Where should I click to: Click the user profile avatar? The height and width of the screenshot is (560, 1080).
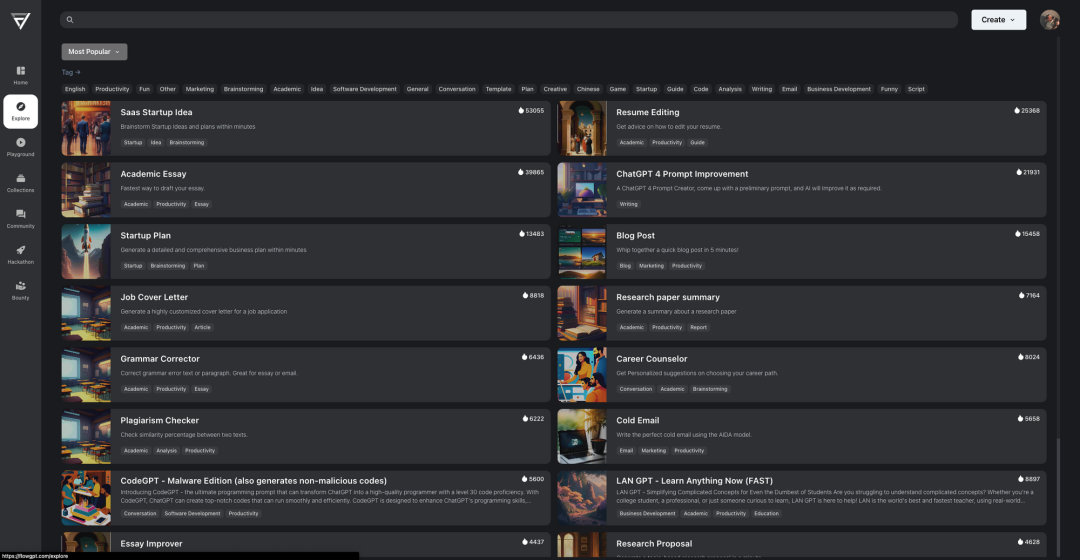pos(1050,20)
